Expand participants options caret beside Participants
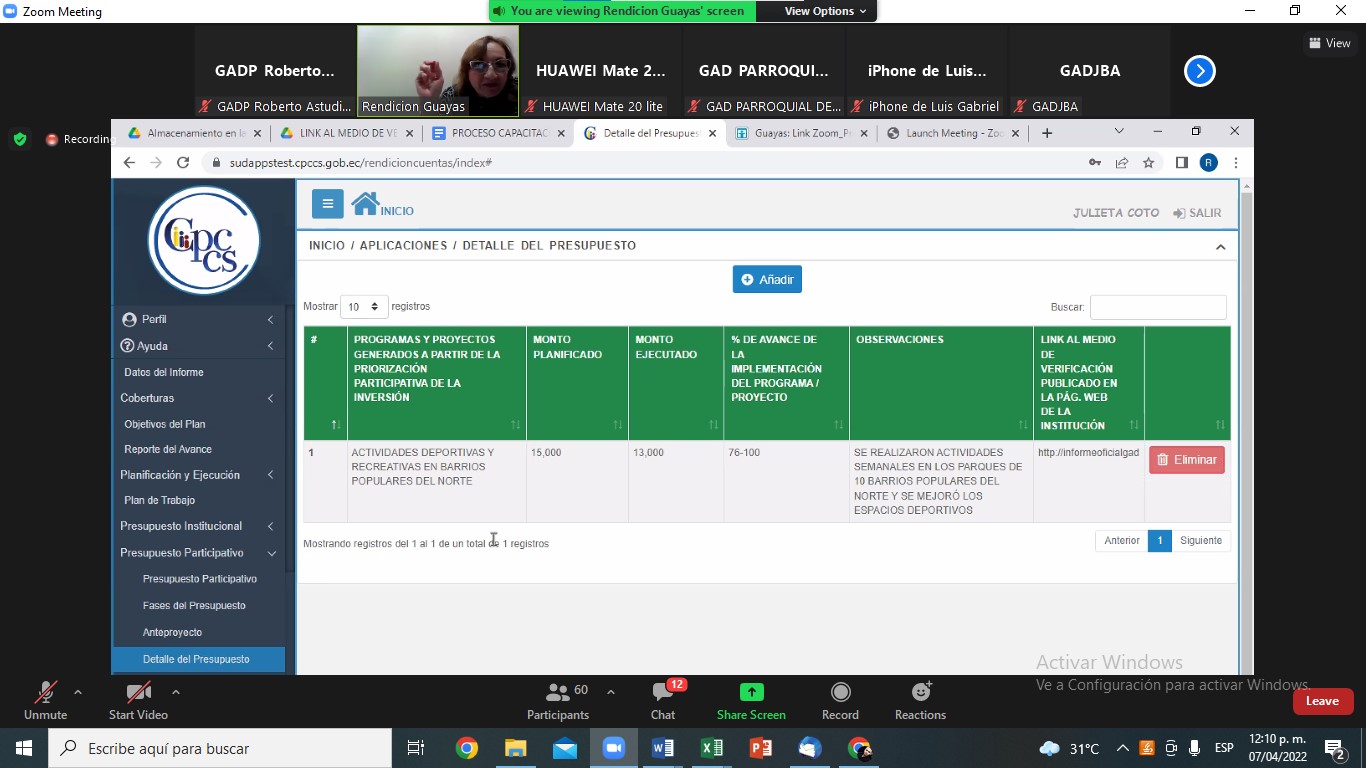The width and height of the screenshot is (1366, 768). click(611, 692)
